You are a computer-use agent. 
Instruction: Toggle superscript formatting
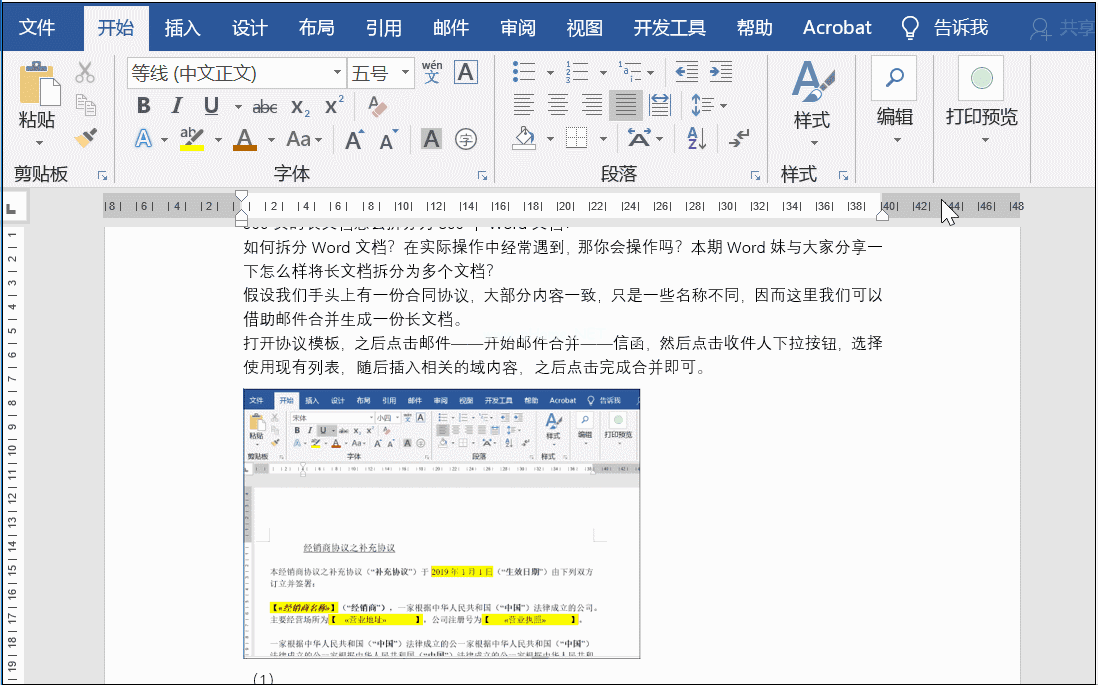(334, 106)
